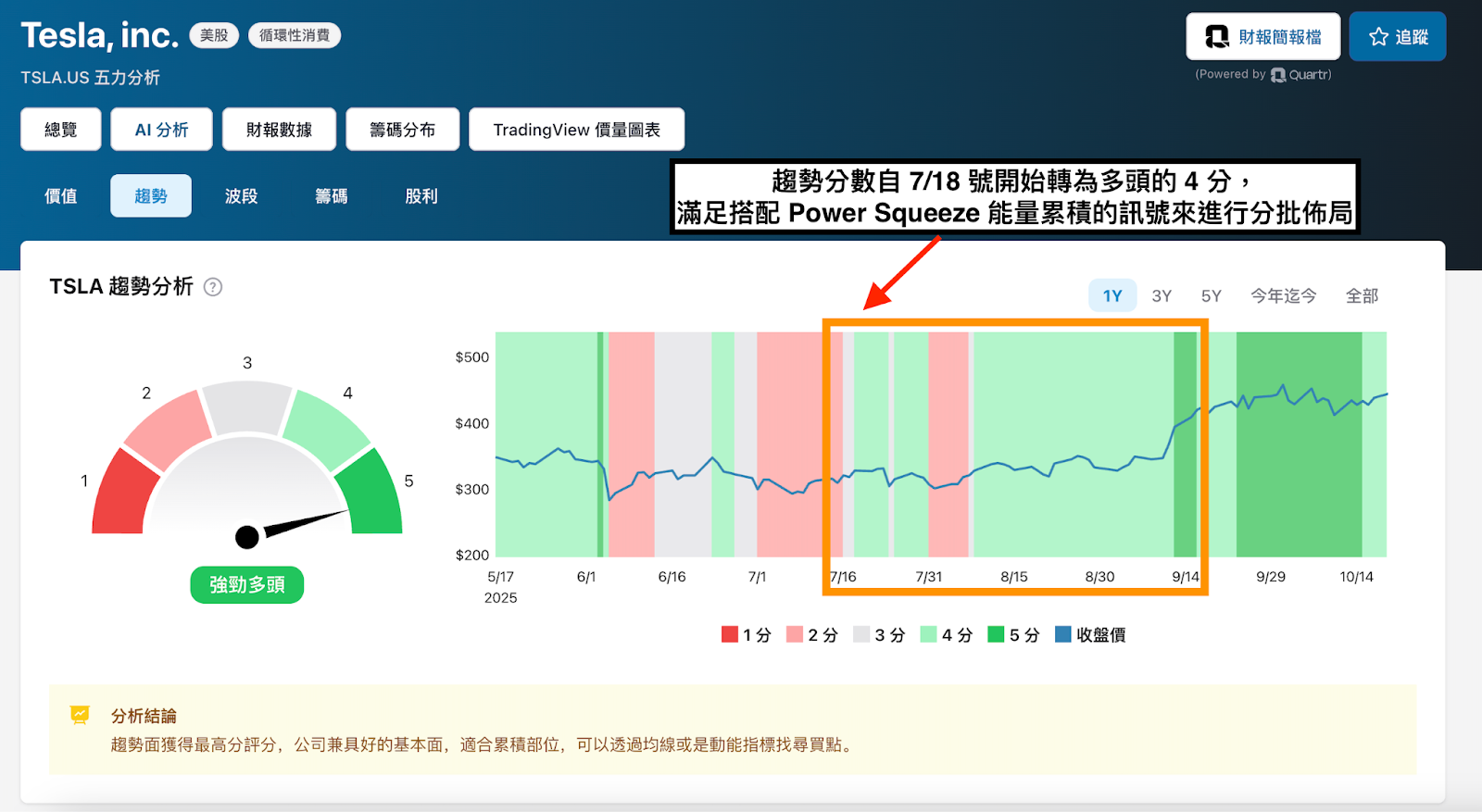
Task: Switch chart range to 3Y
Action: click(1162, 296)
